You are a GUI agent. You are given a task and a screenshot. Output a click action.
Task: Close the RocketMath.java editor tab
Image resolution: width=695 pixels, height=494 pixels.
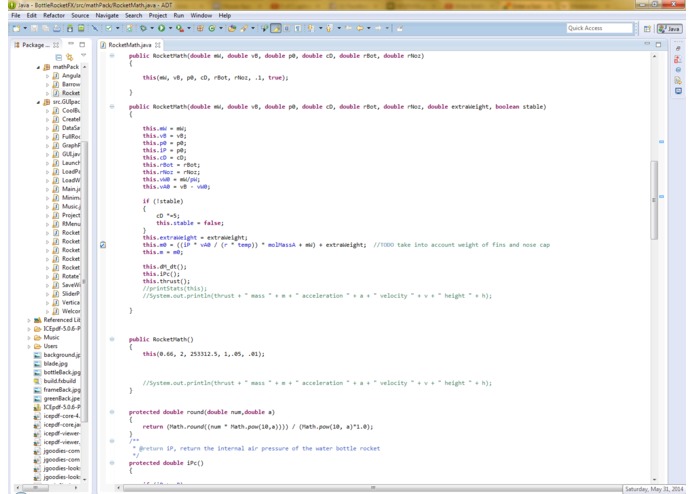pyautogui.click(x=158, y=45)
